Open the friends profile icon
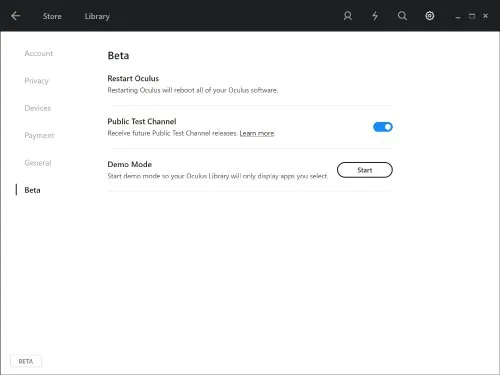The height and width of the screenshot is (375, 500). click(348, 16)
